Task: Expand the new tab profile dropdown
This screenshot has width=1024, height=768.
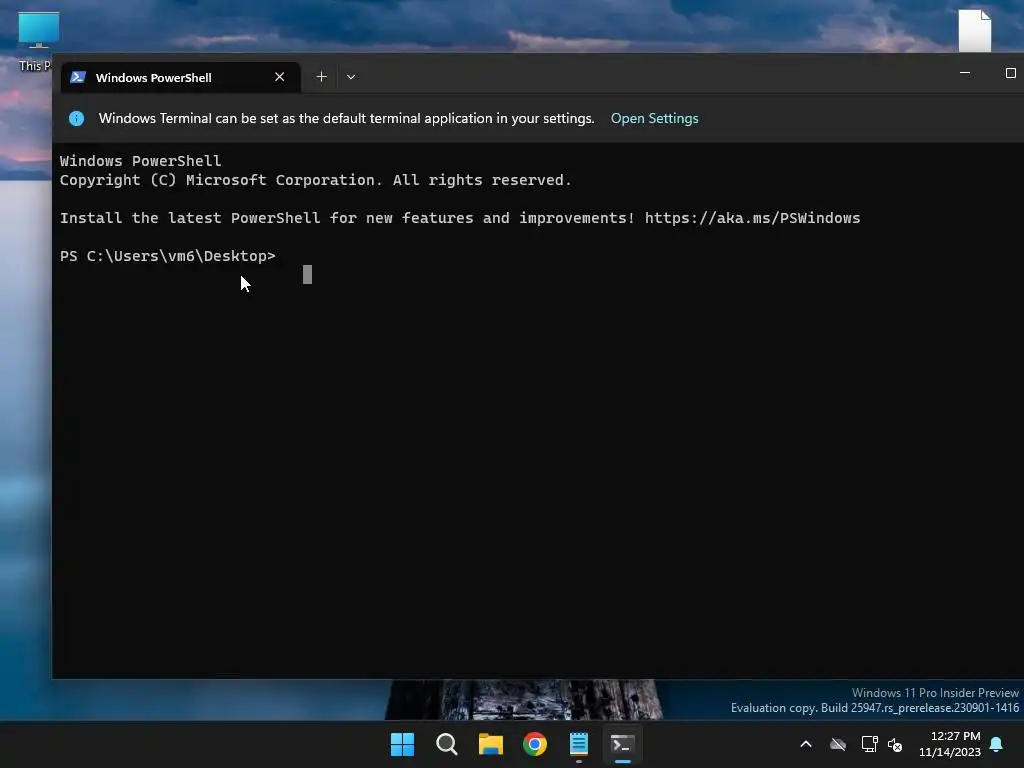Action: tap(351, 77)
